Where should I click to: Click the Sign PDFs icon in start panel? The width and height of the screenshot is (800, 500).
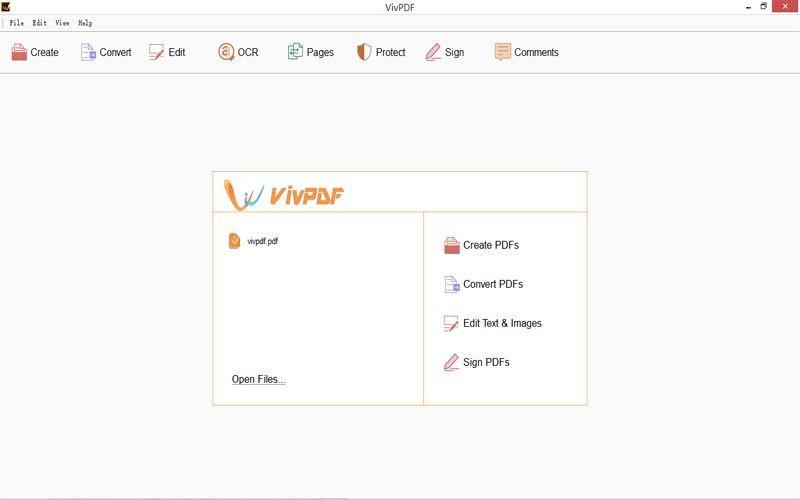pos(451,362)
